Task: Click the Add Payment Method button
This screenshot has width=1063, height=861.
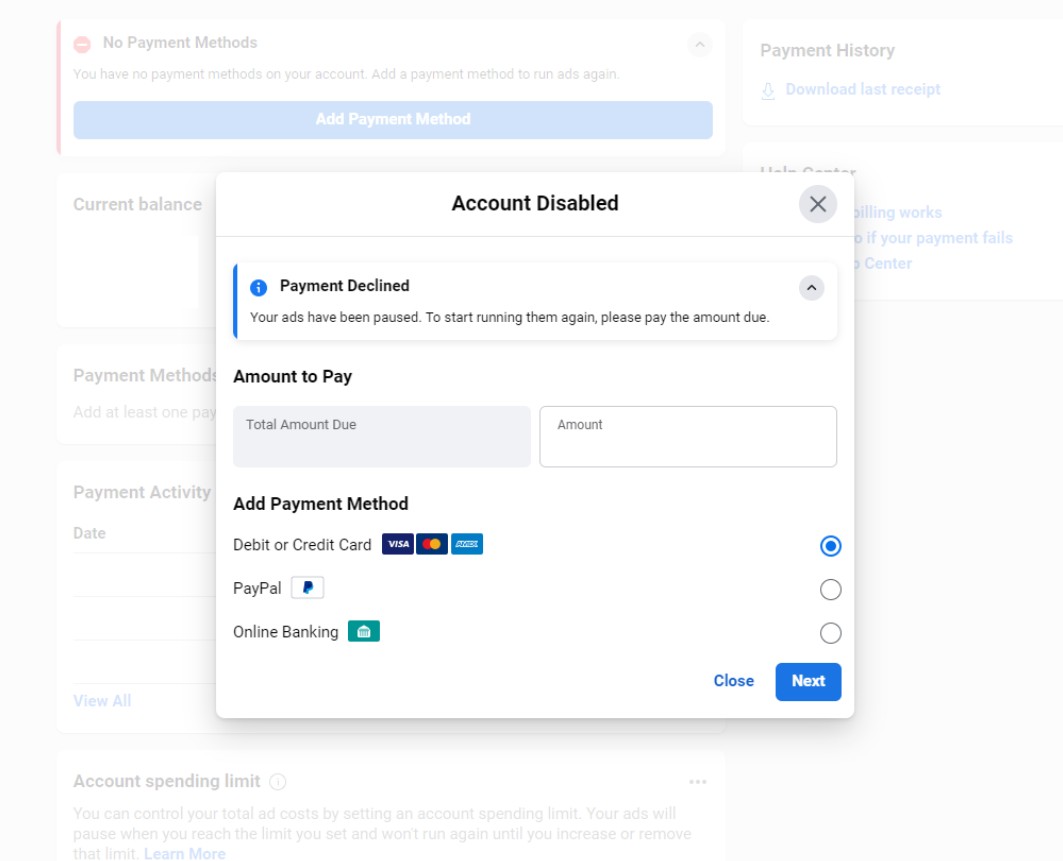Action: point(393,119)
